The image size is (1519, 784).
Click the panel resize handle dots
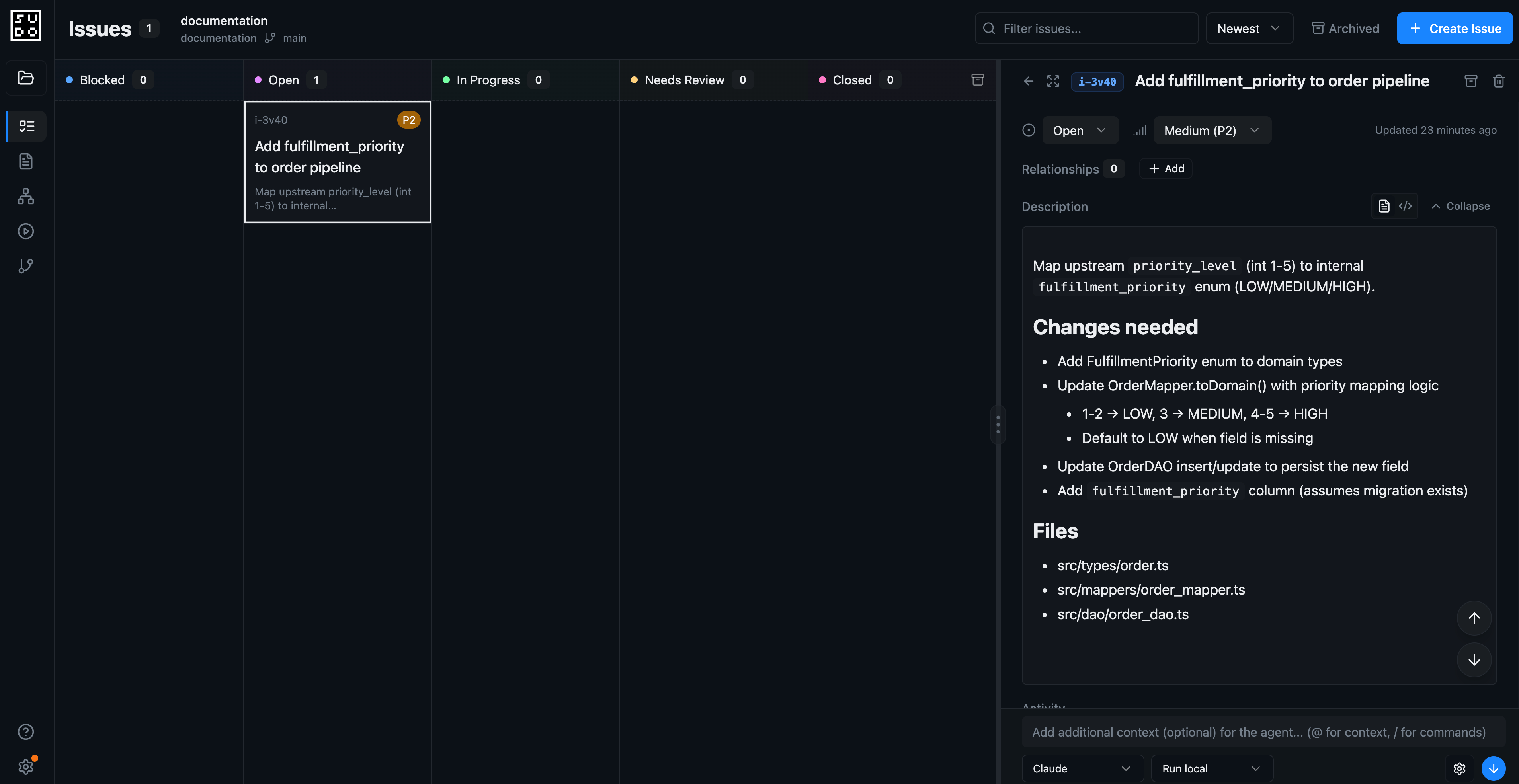click(x=998, y=424)
